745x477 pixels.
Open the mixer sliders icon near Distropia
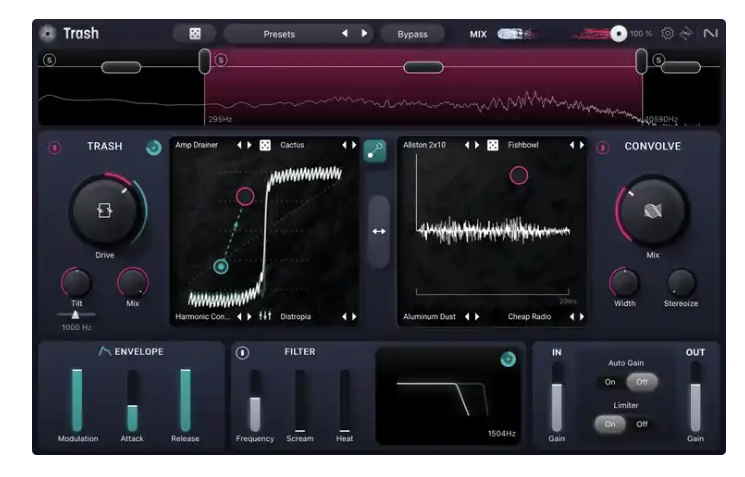[x=265, y=315]
